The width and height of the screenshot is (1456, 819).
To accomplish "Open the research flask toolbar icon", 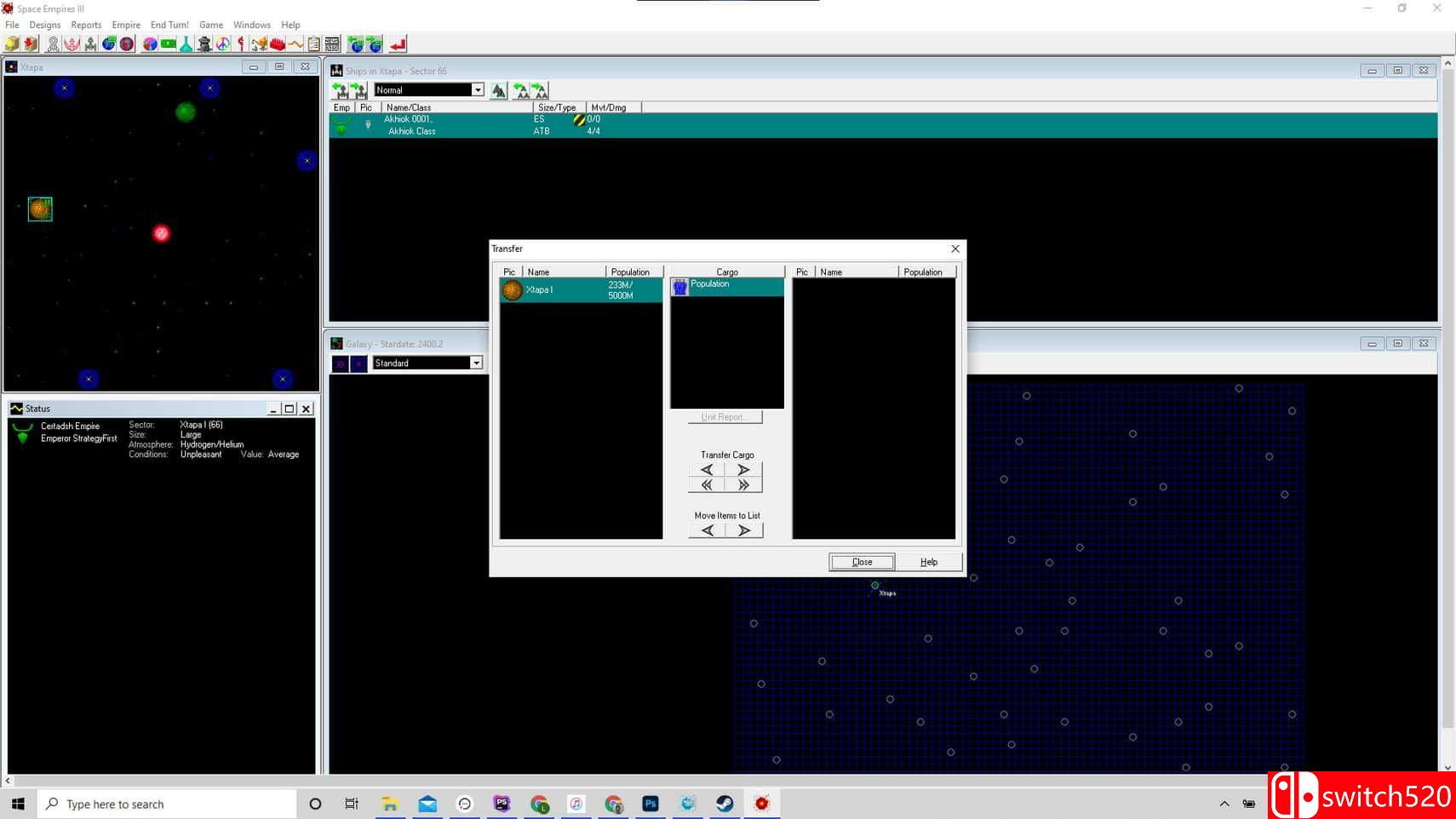I will 186,43.
